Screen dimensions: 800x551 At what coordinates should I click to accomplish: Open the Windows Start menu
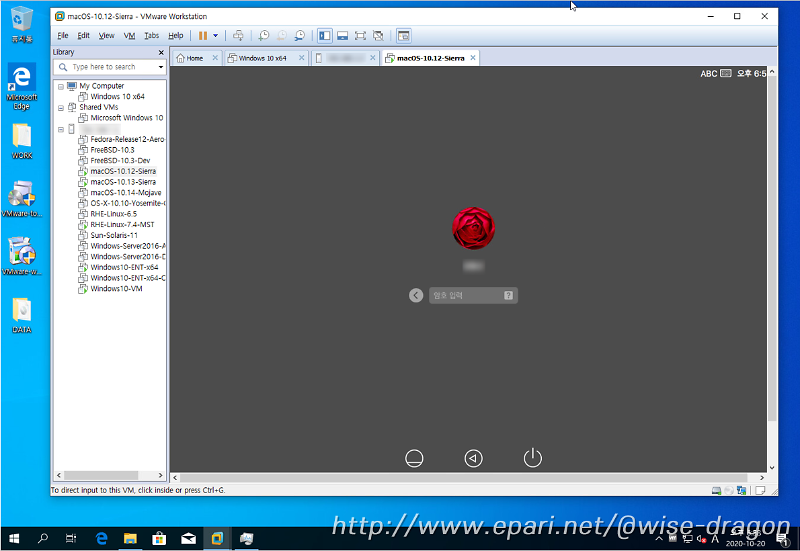point(14,538)
